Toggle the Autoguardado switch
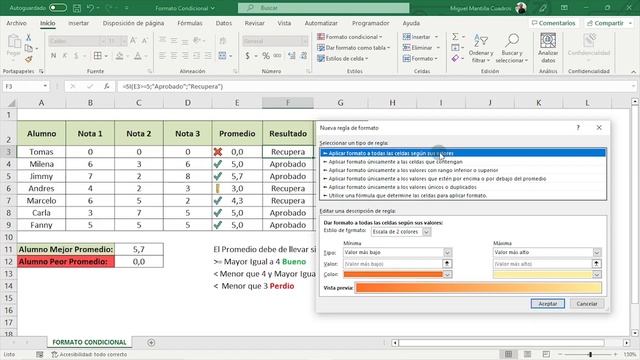Viewport: 640px width, 360px height. click(58, 8)
